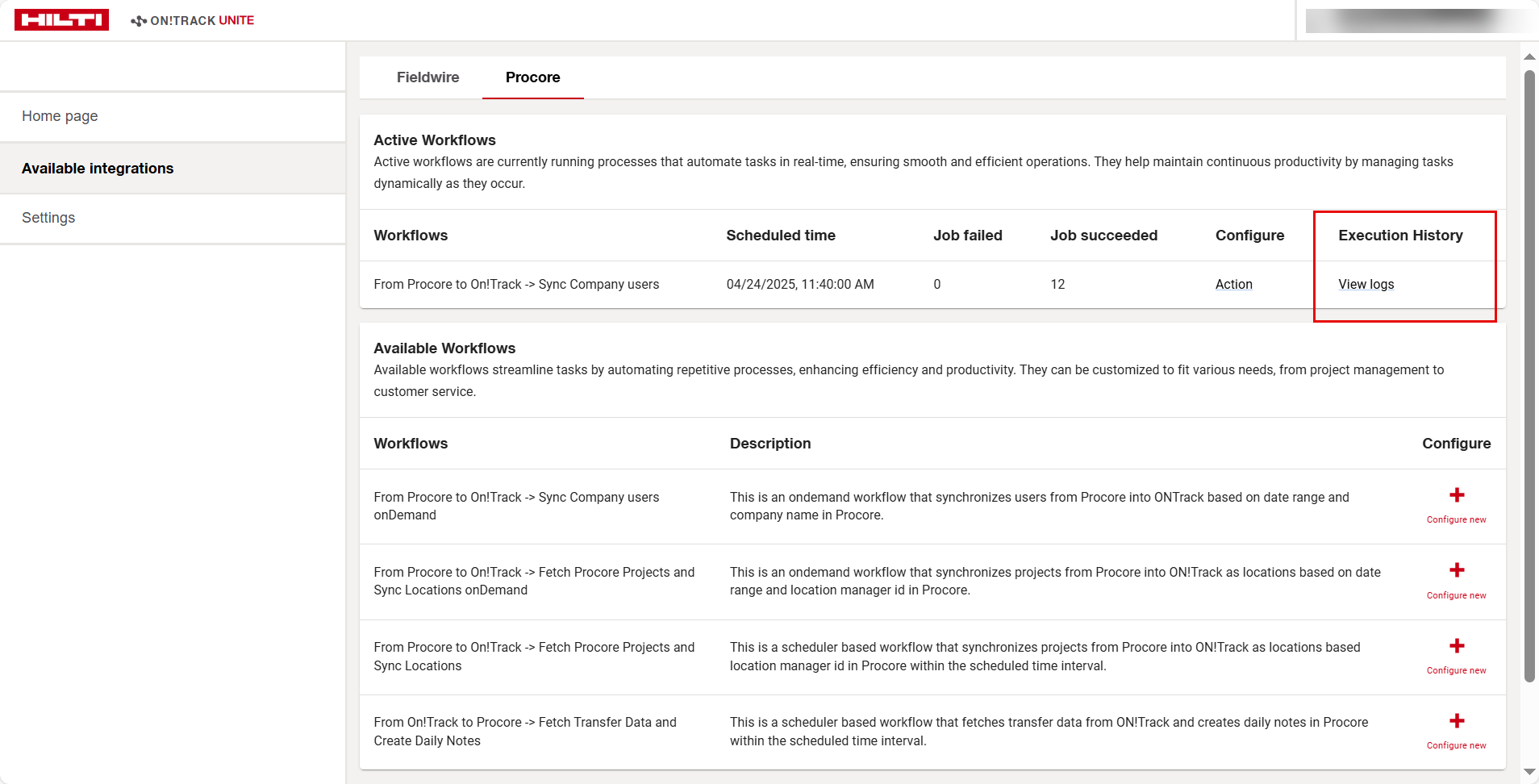Click 'Fetch Transfer Data and Create Daily Notes' workflow name
This screenshot has height=784, width=1539.
click(525, 732)
